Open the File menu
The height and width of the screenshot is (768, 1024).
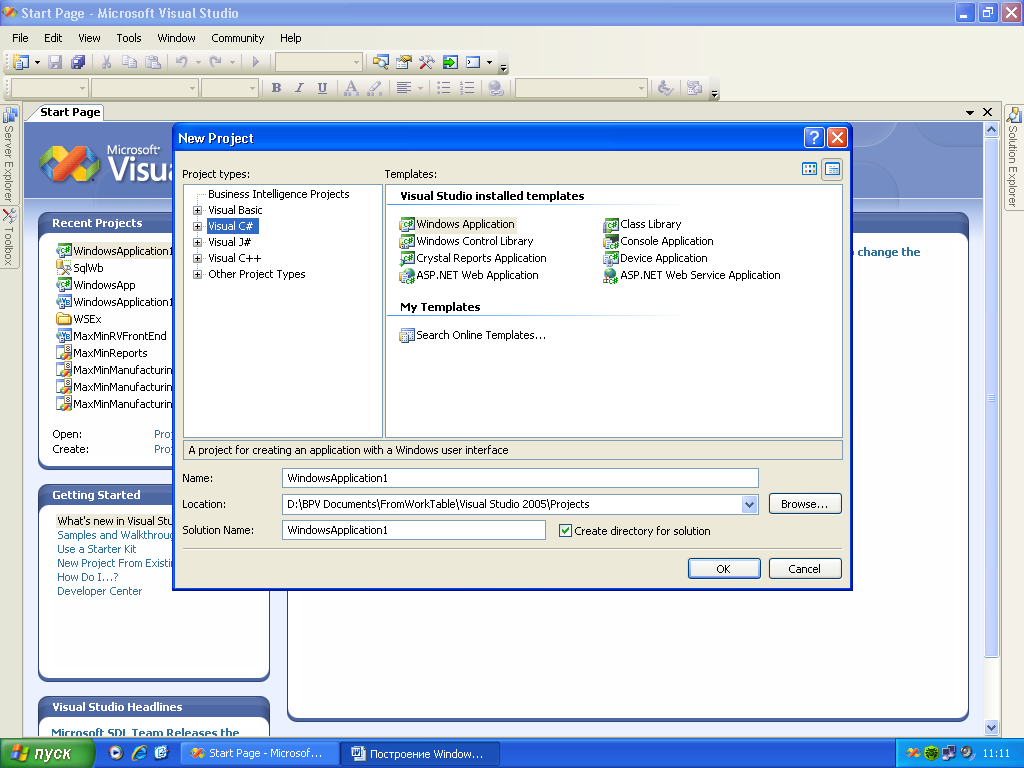point(20,38)
